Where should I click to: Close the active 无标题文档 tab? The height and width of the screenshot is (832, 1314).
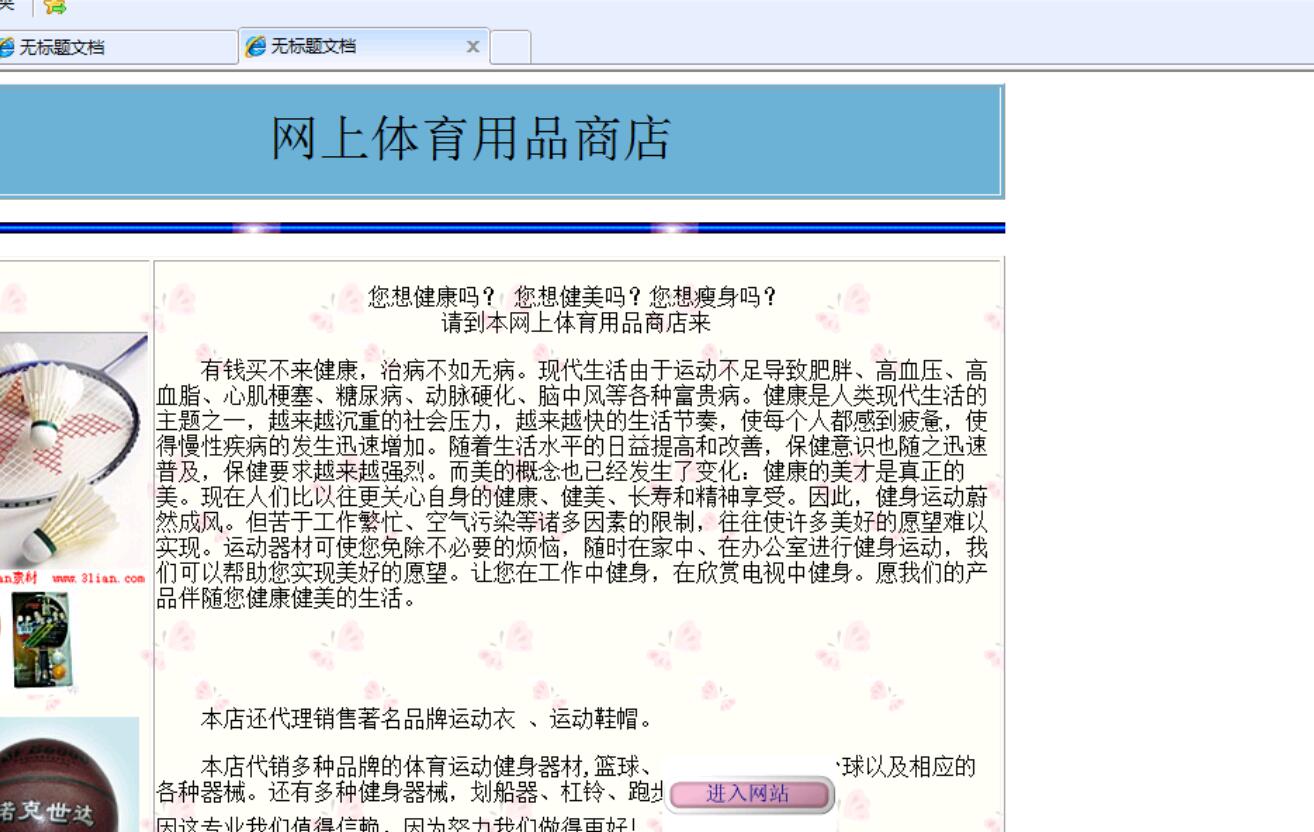coord(473,47)
